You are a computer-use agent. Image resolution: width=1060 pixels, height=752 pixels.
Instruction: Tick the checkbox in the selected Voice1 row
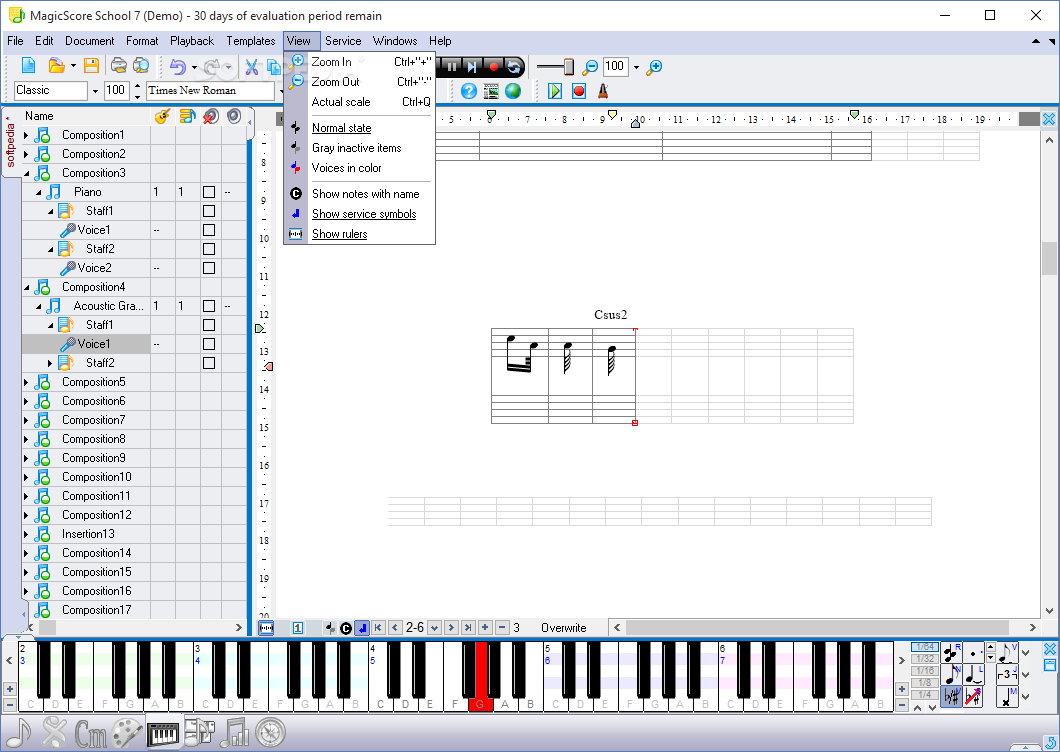tap(209, 344)
